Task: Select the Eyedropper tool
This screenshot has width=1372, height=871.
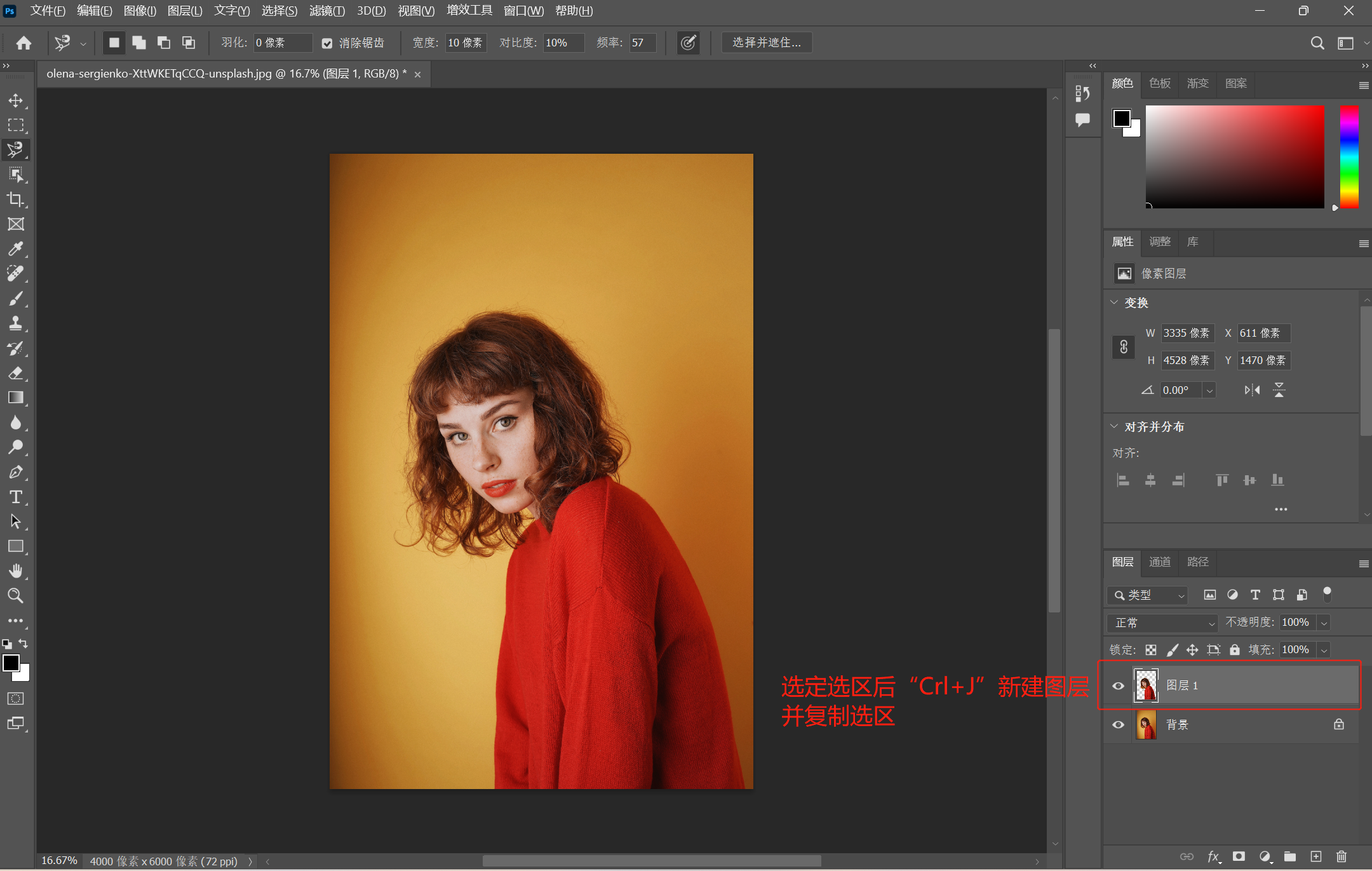Action: (x=15, y=249)
